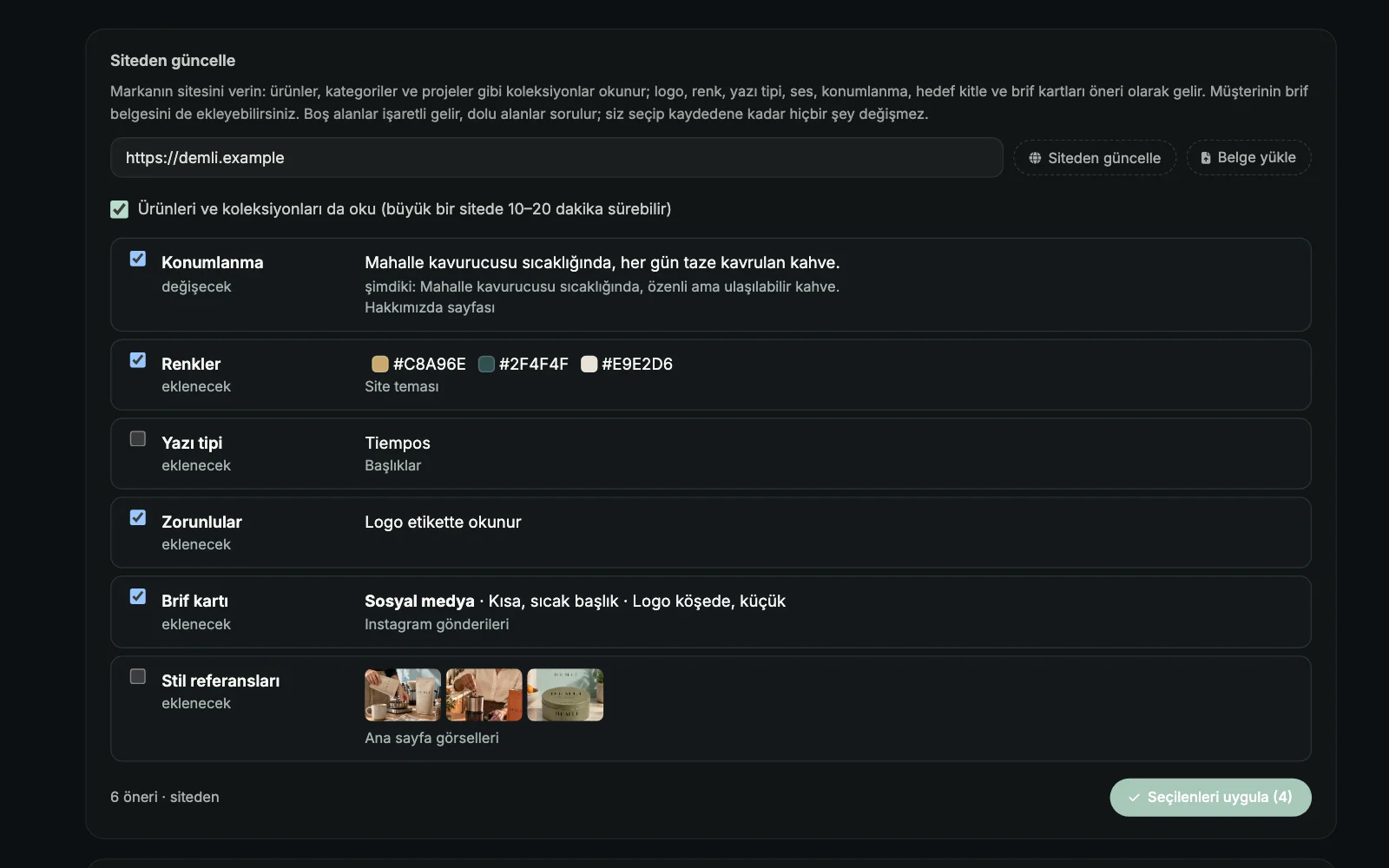Viewport: 1389px width, 868px height.
Task: Click the checkmark icon in Seçilenleri uygula button
Action: (x=1134, y=798)
